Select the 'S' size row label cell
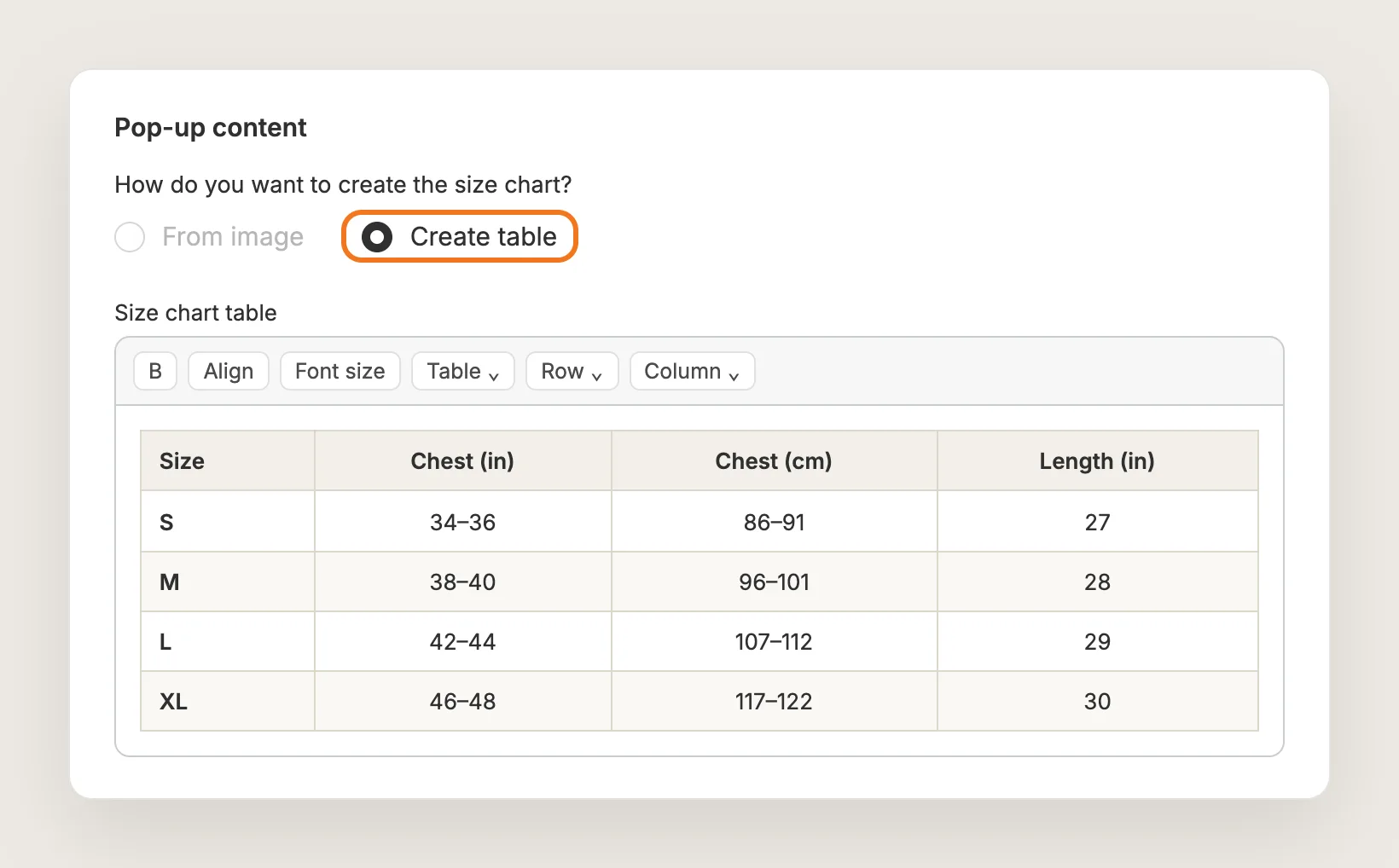1399x868 pixels. pyautogui.click(x=228, y=522)
